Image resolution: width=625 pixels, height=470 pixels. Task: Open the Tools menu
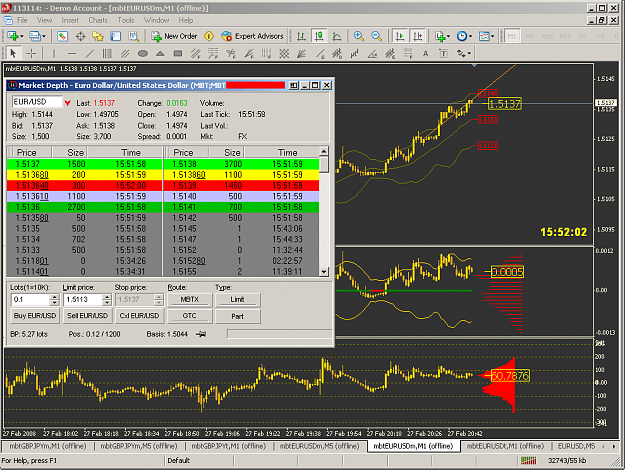[x=126, y=20]
